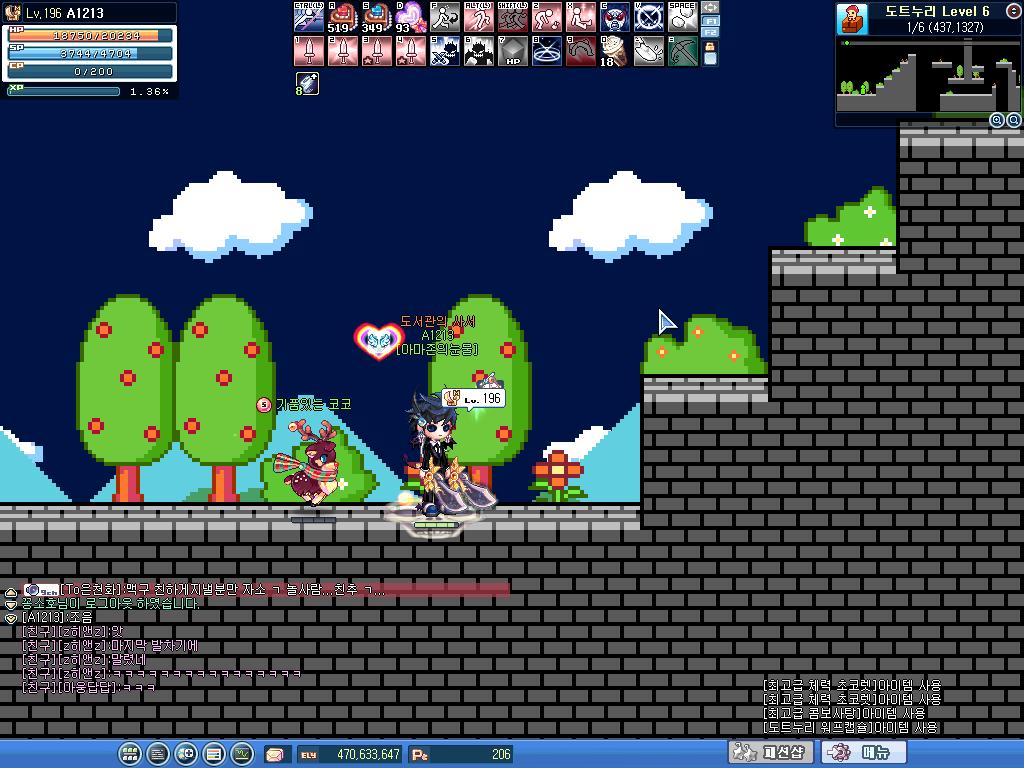Activate the slot 9 red arc skill
The width and height of the screenshot is (1024, 768).
(581, 51)
